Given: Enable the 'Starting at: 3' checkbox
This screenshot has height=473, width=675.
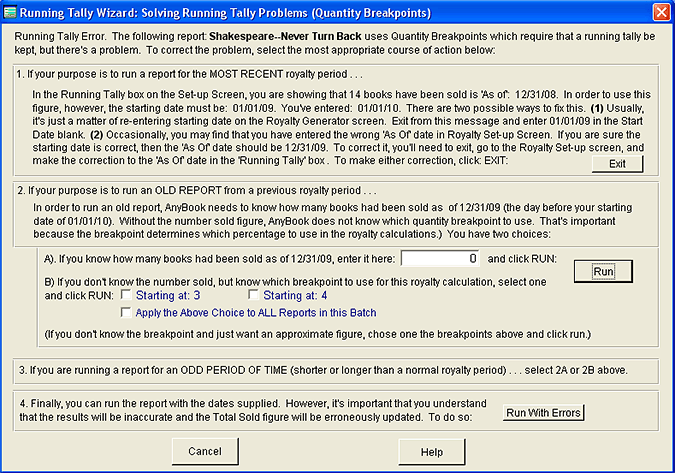Looking at the screenshot, I should 126,296.
